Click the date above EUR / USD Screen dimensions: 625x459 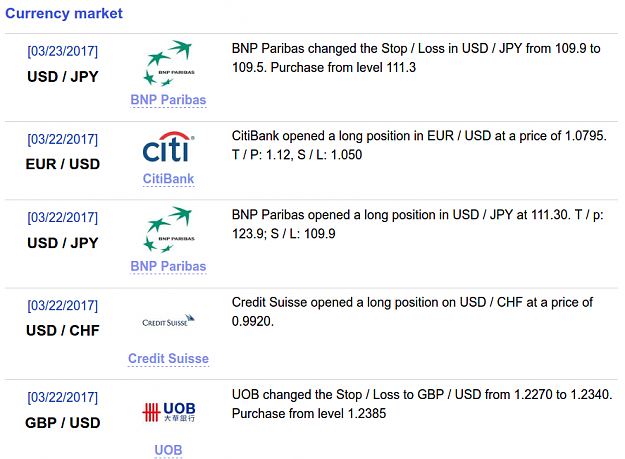click(63, 139)
